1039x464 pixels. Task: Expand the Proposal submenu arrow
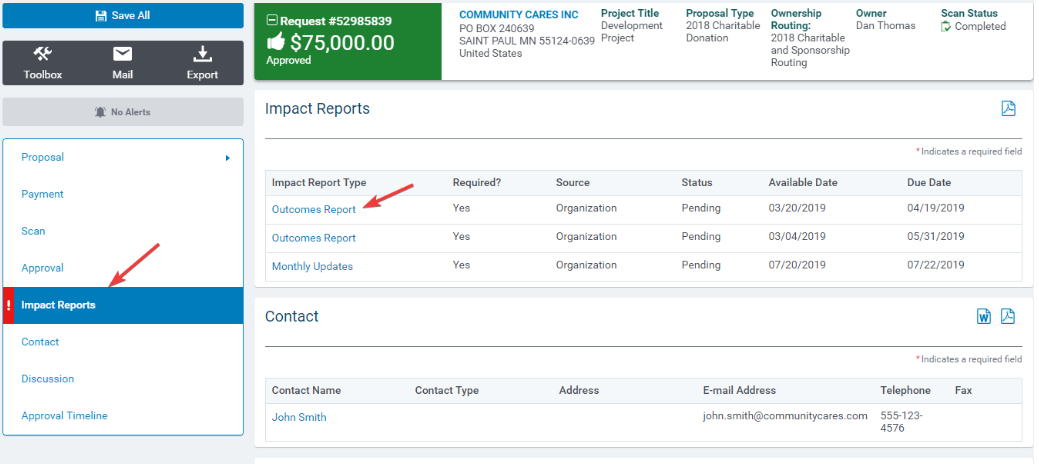(x=228, y=158)
